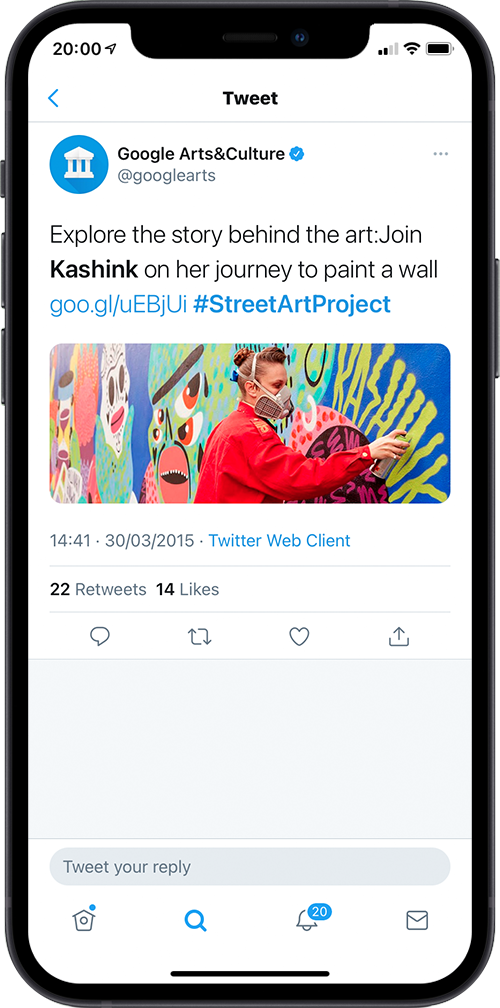View the Kashink mural photo
500x1008 pixels.
(250, 423)
